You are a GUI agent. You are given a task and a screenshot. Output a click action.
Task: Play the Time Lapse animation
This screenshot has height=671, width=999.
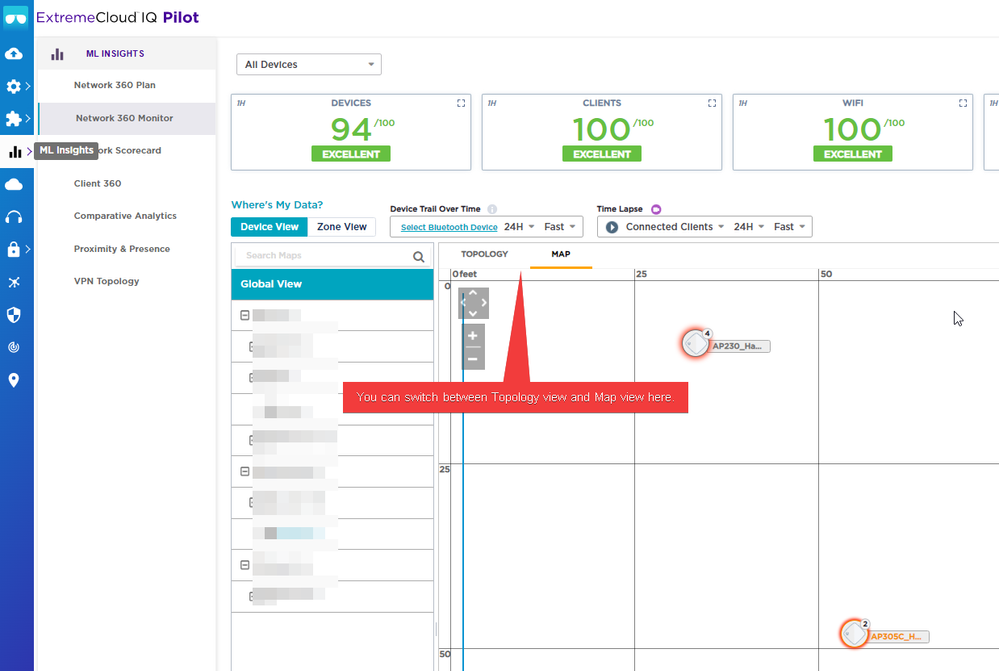[612, 227]
